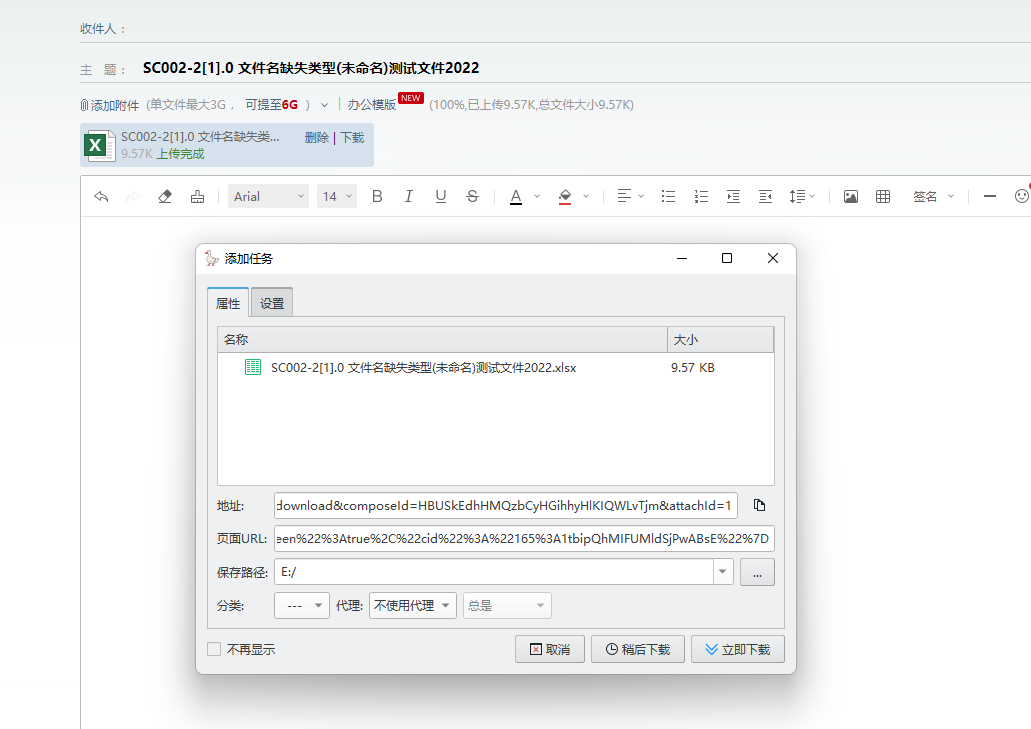The height and width of the screenshot is (729, 1031).
Task: Open the 办公模版 template menu
Action: [372, 104]
